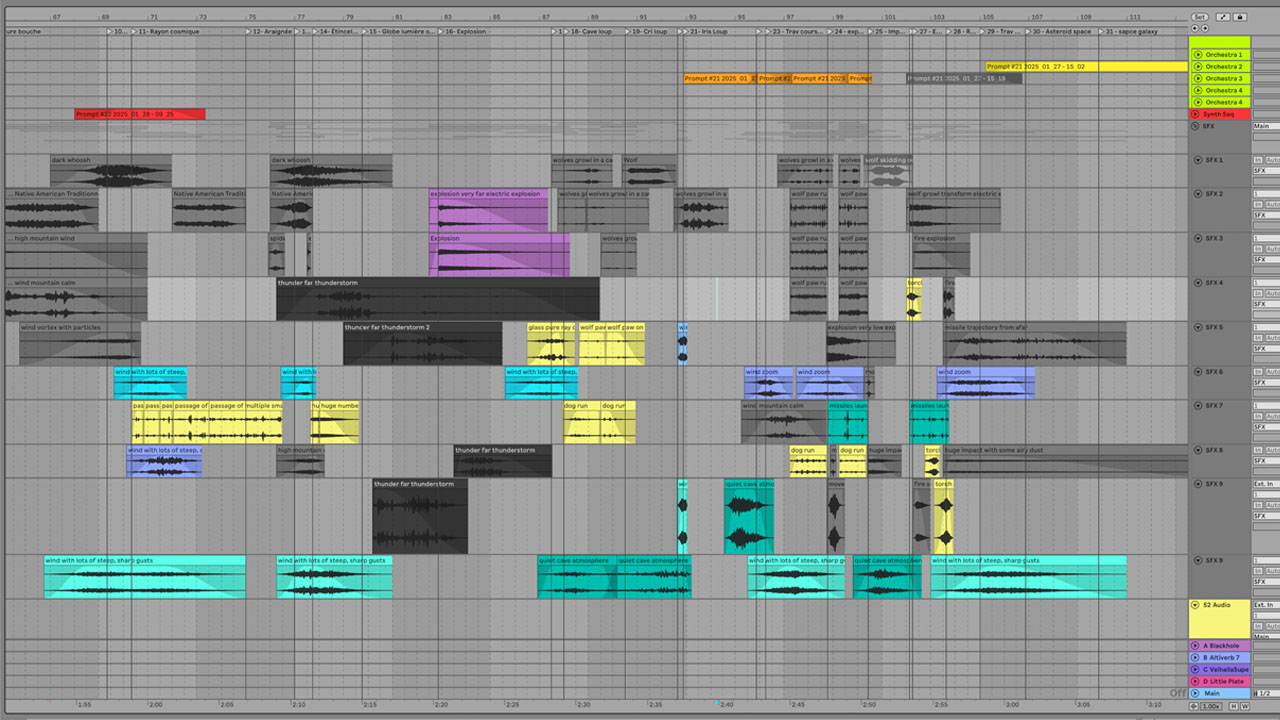Viewport: 1280px width, 720px height.
Task: Unfold the Synth Seq track
Action: 1195,115
